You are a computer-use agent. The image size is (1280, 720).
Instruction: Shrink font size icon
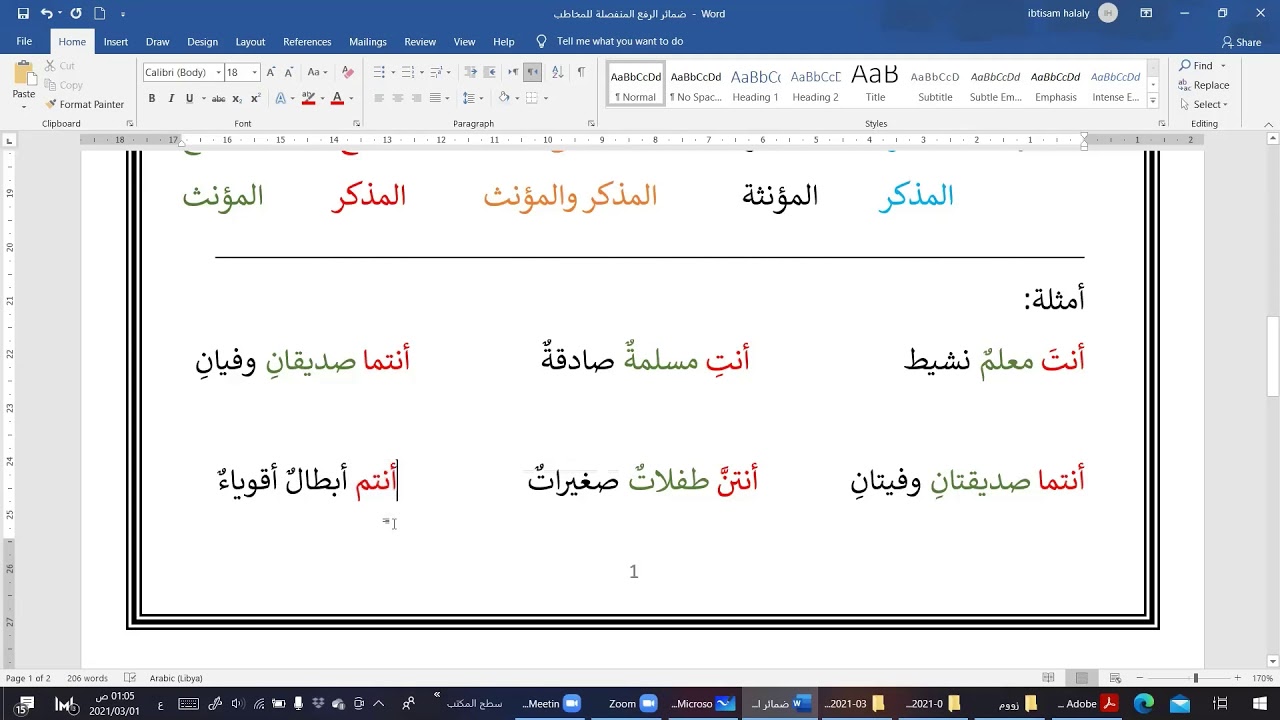tap(289, 72)
